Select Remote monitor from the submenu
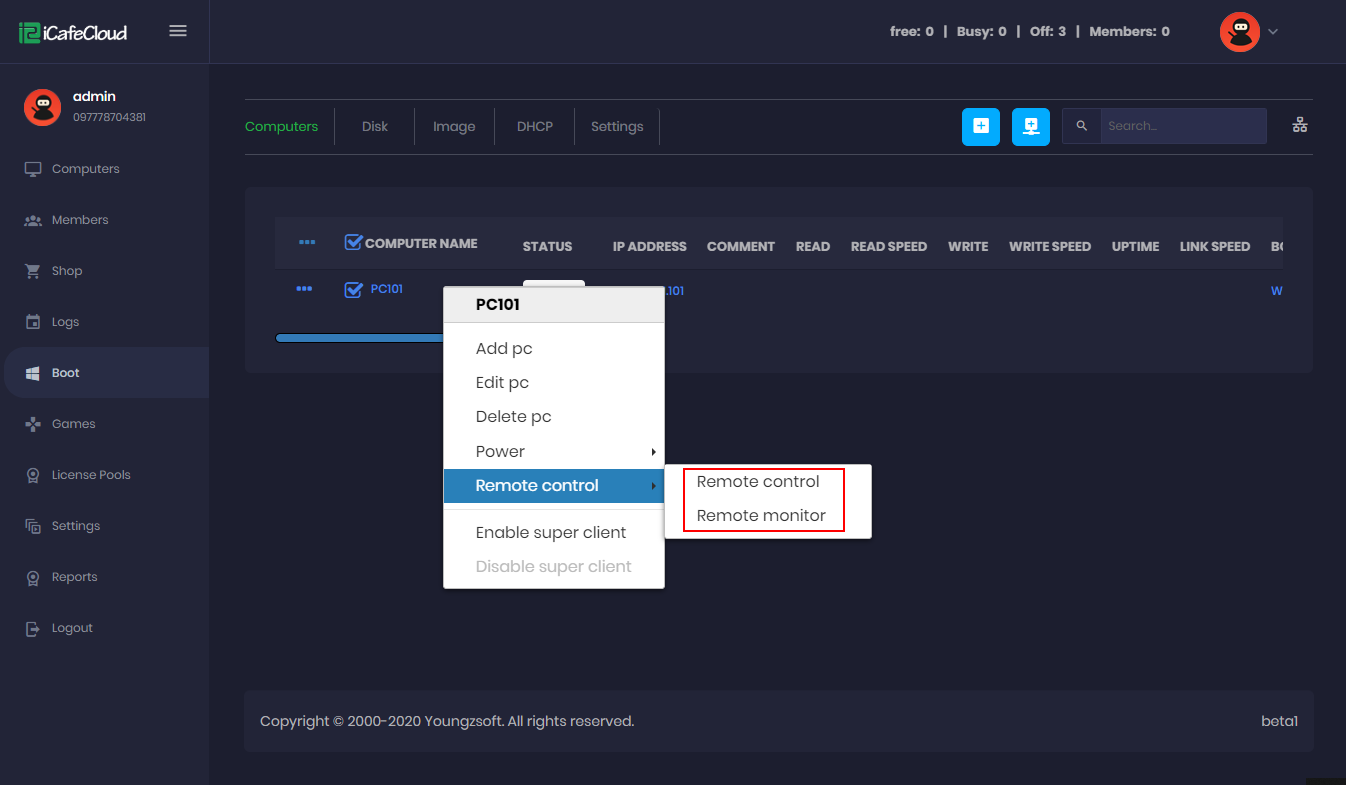Screen dimensions: 1346x785 (761, 516)
